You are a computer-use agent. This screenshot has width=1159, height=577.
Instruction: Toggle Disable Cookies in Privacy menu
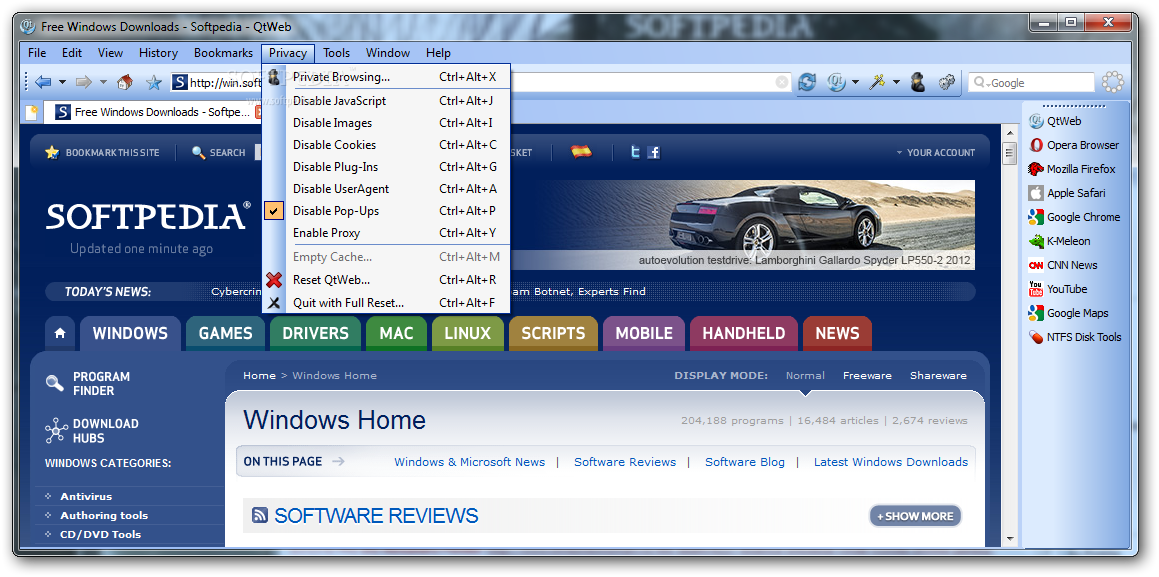point(387,145)
